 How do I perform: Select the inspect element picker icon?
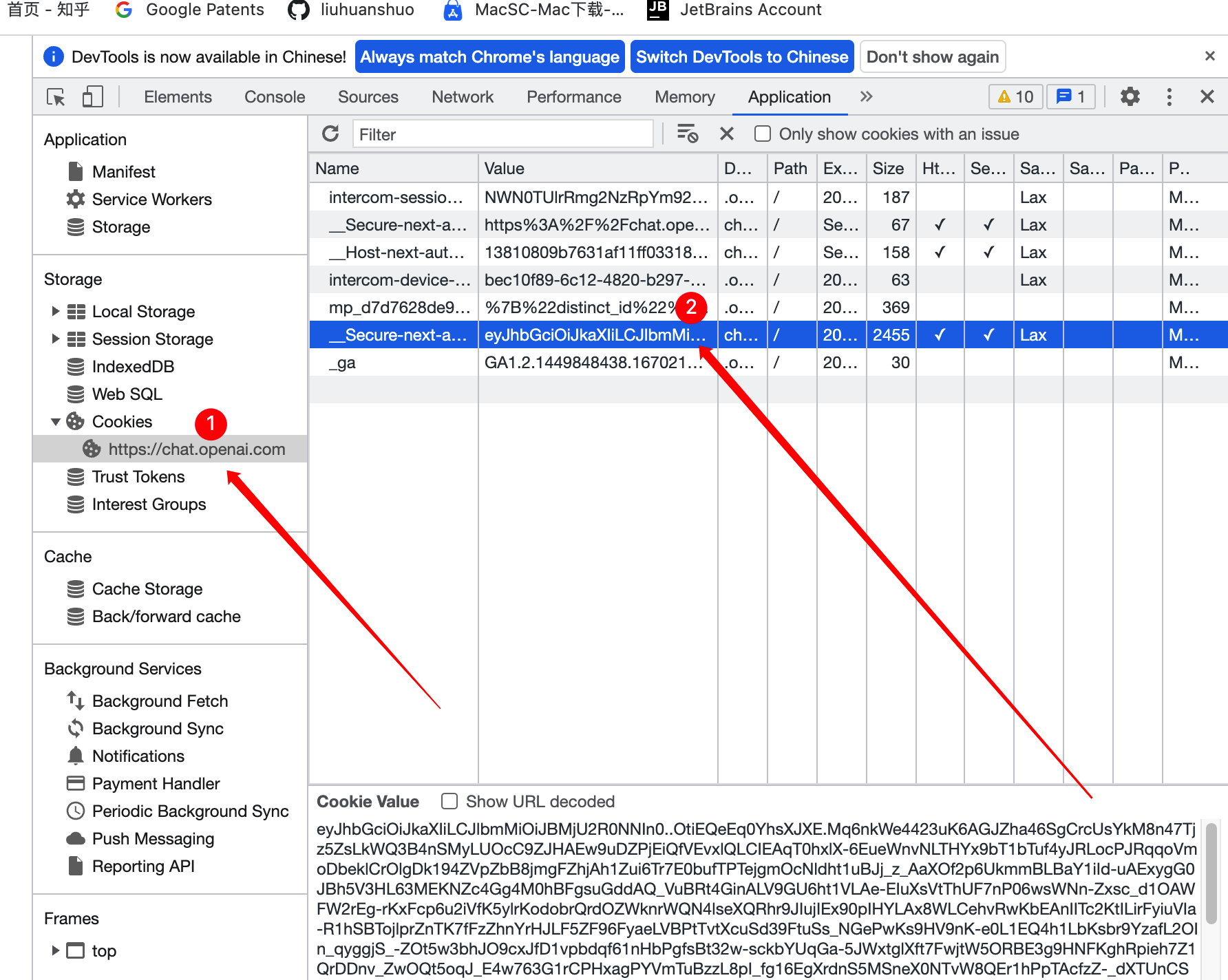[x=56, y=97]
